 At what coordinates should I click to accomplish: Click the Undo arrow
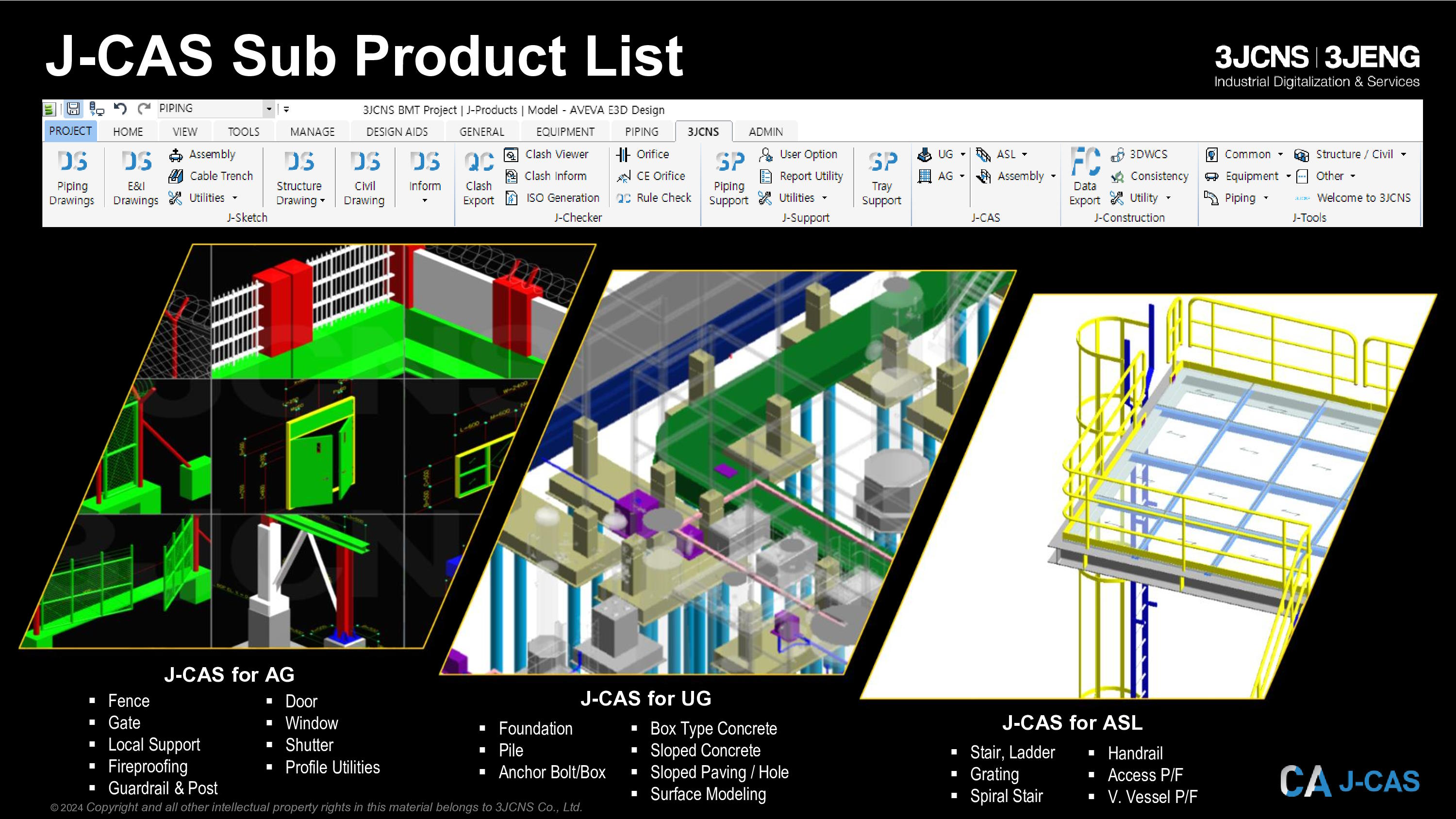click(x=120, y=109)
